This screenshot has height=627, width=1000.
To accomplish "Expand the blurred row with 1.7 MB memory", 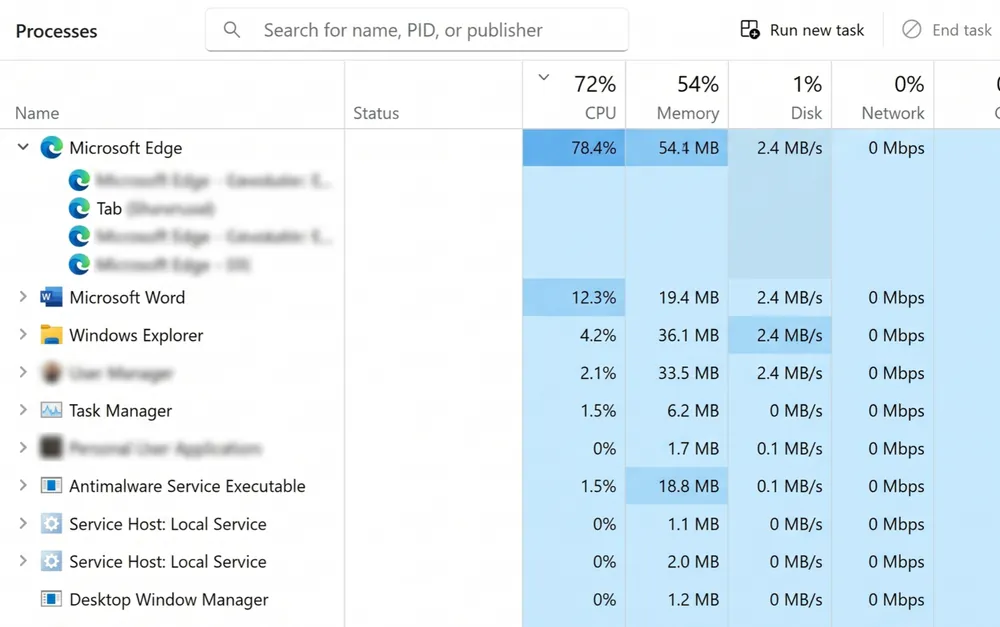I will tap(23, 447).
